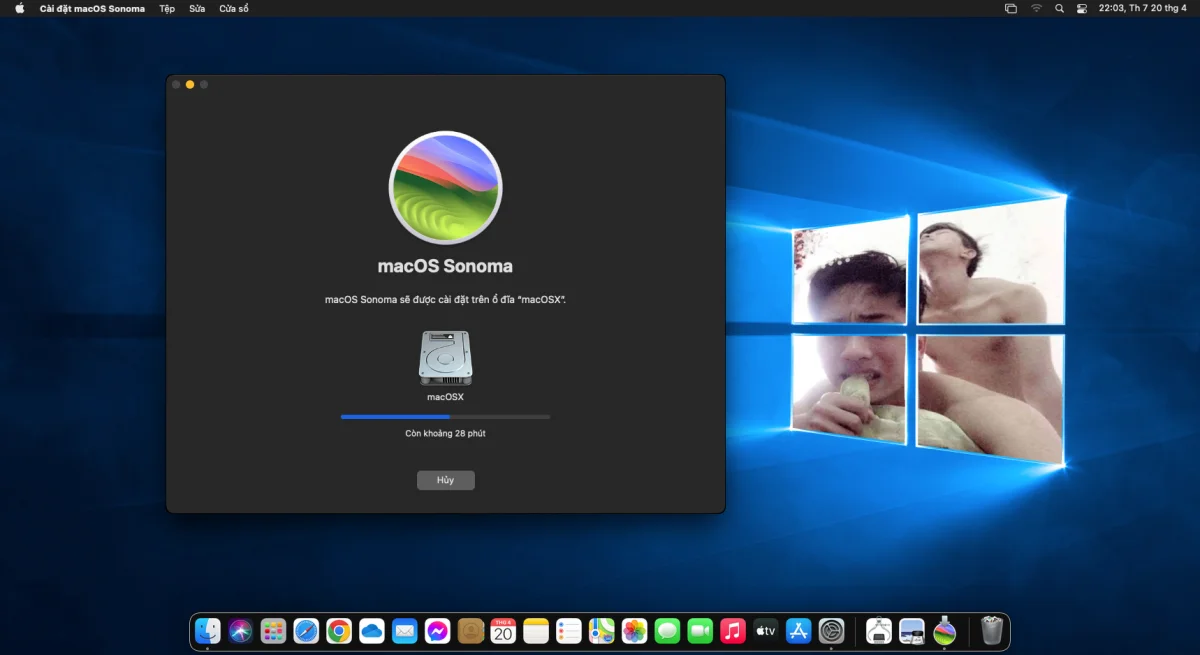Screen dimensions: 1200x655
Task: Launch Siri from the dock
Action: point(240,631)
